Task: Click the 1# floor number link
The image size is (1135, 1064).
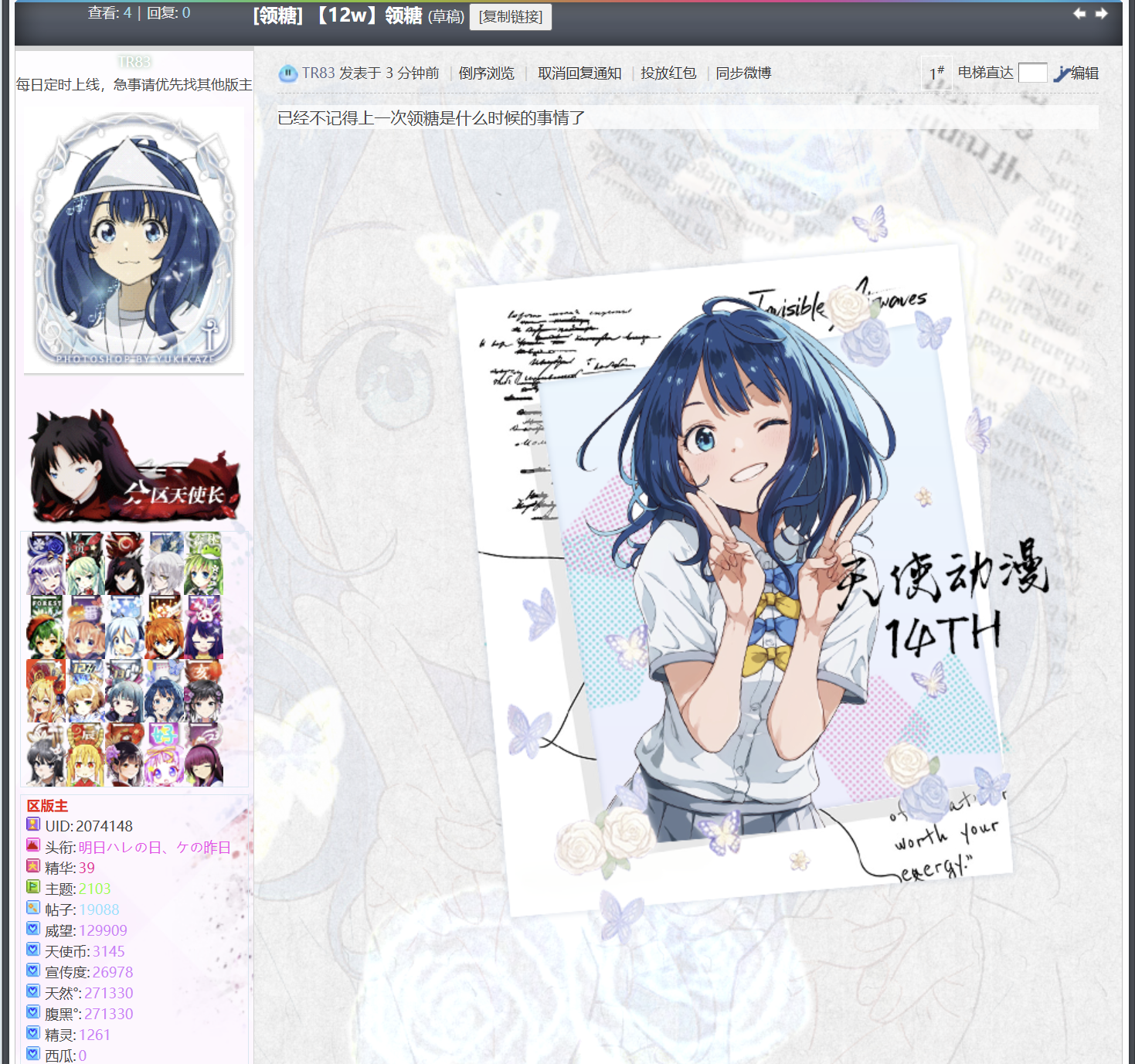Action: 936,73
